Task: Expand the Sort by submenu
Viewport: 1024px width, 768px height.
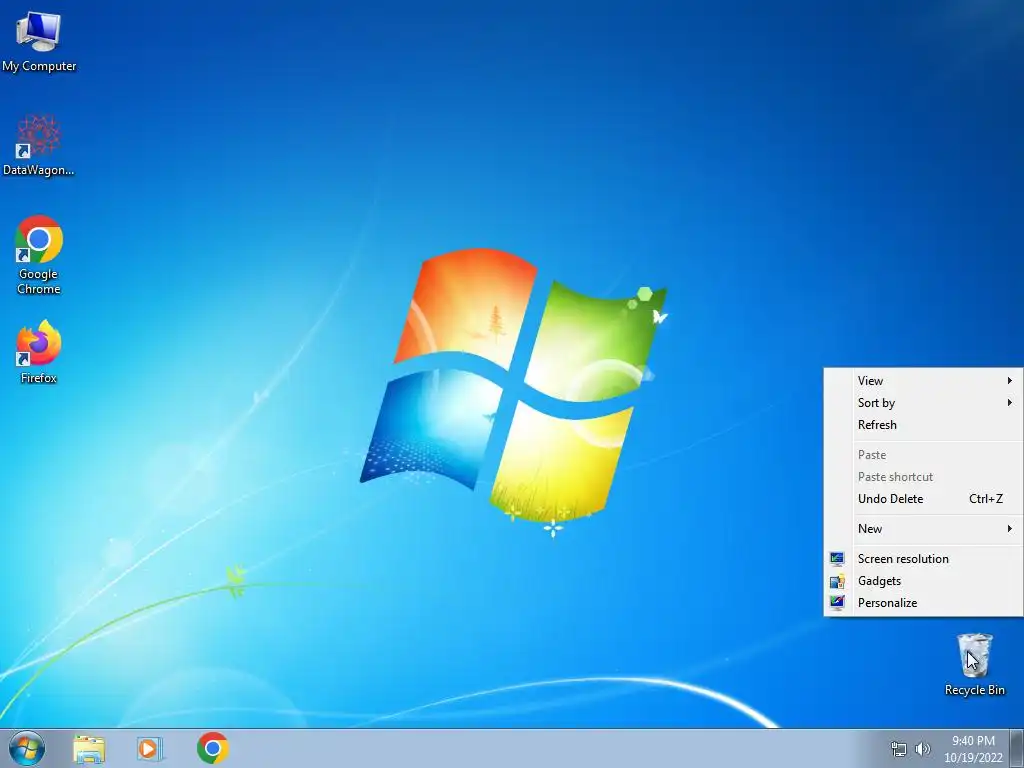Action: coord(923,403)
